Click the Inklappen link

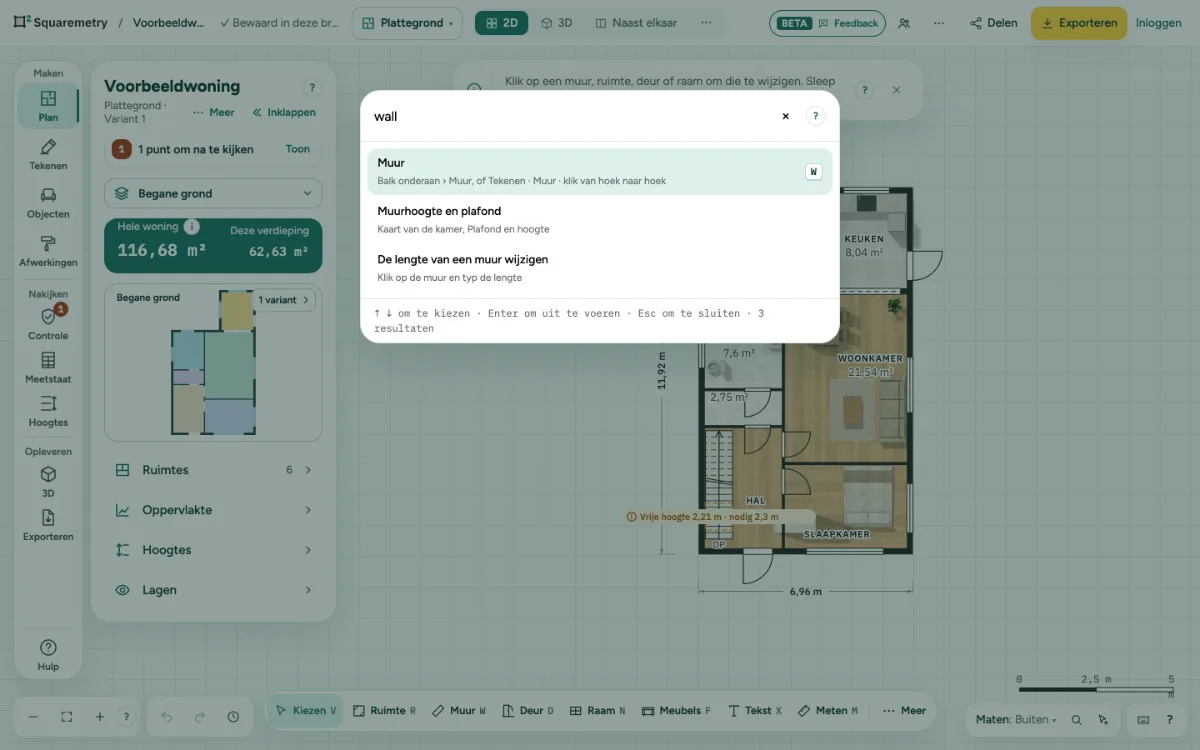pyautogui.click(x=284, y=113)
